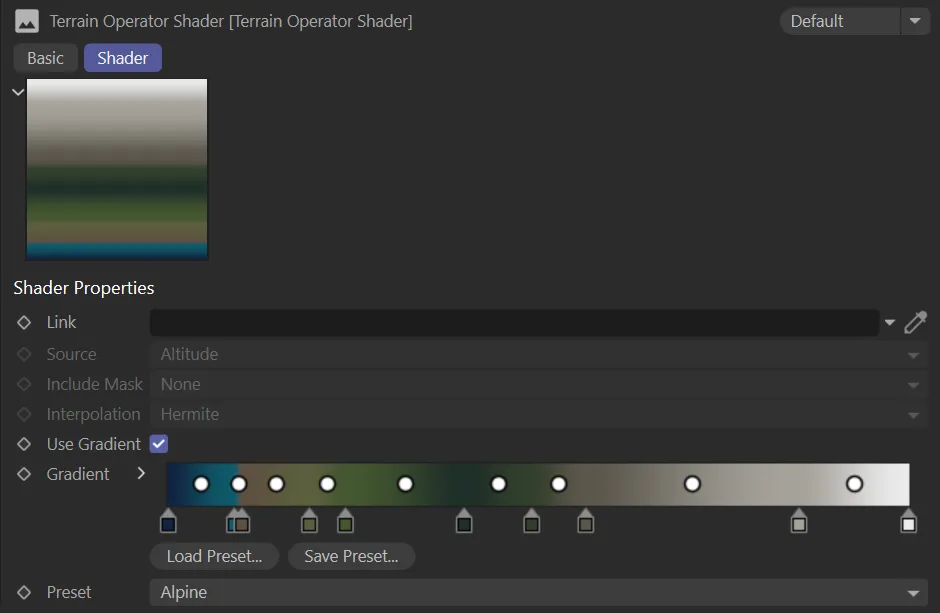Click the Save Preset button
This screenshot has width=940, height=613.
click(x=351, y=556)
